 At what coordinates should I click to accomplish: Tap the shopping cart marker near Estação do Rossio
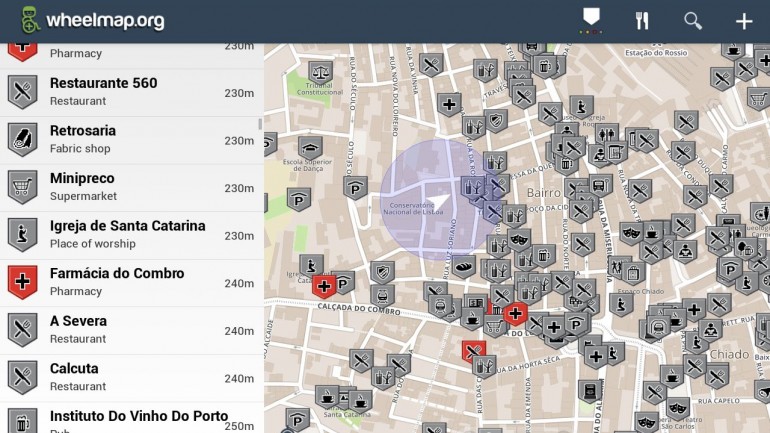click(x=759, y=98)
